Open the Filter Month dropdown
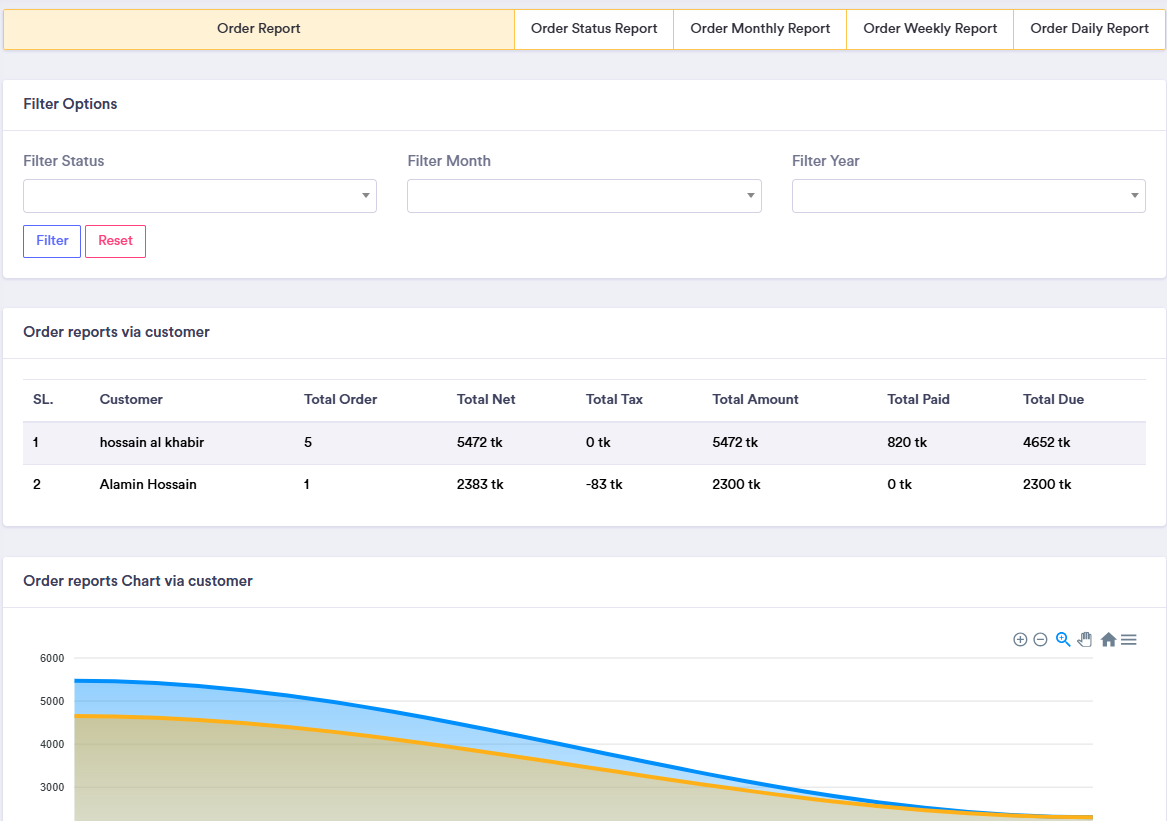The width and height of the screenshot is (1167, 821). [x=584, y=196]
